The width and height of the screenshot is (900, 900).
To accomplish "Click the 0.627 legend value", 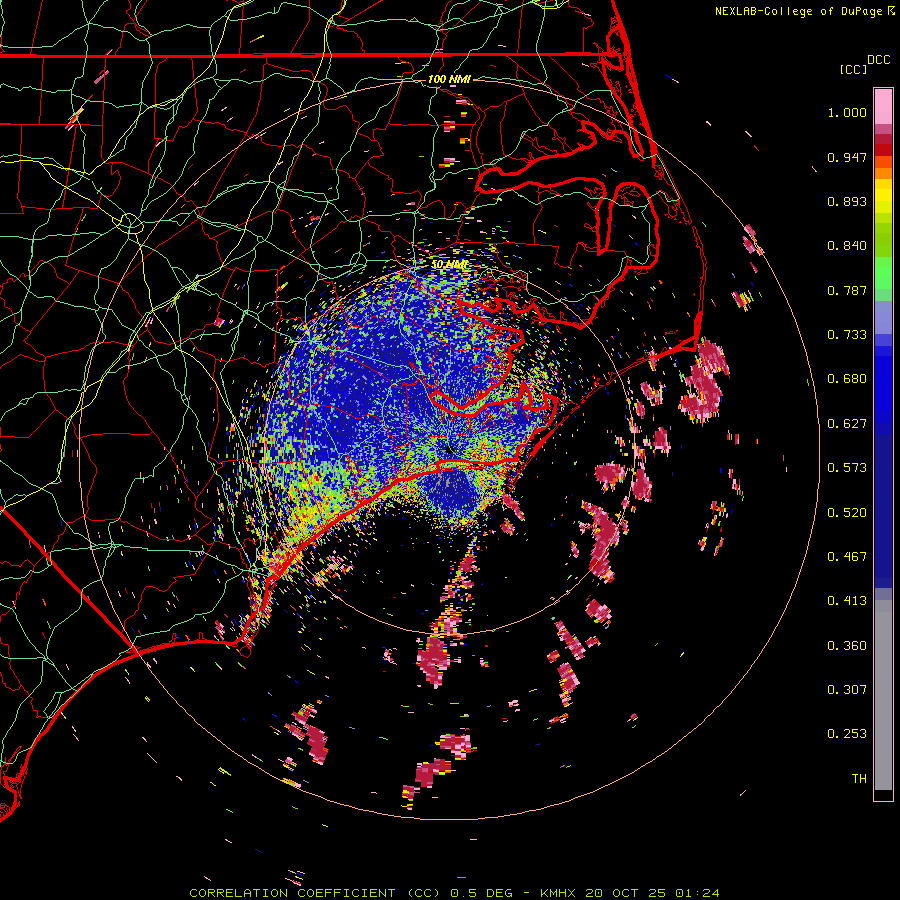I will pos(847,424).
